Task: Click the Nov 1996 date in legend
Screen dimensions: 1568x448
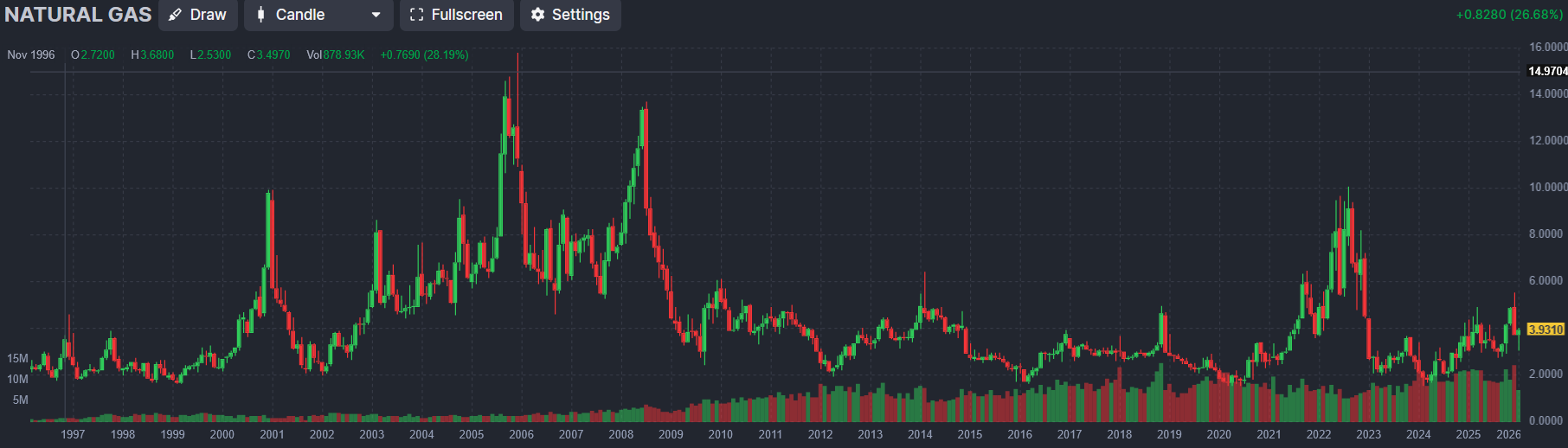Action: (31, 54)
